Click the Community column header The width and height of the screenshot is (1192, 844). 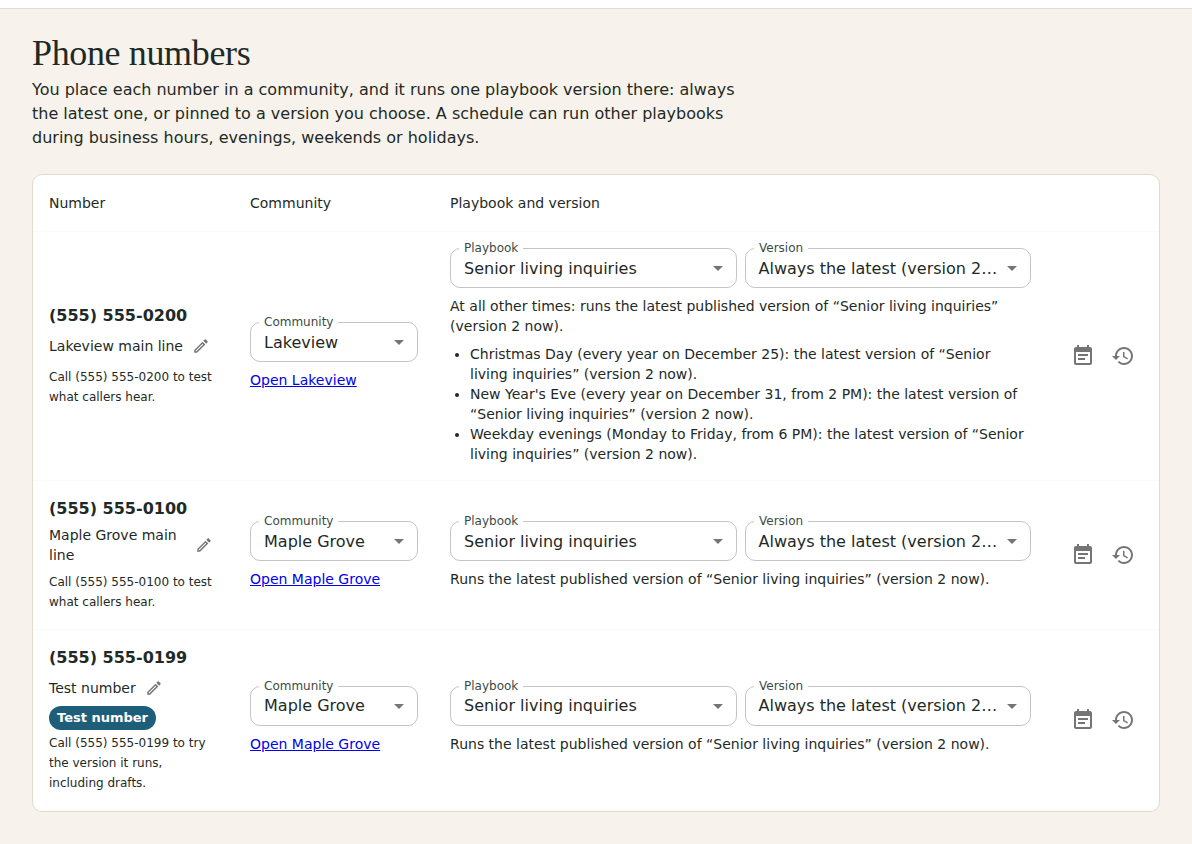tap(290, 203)
